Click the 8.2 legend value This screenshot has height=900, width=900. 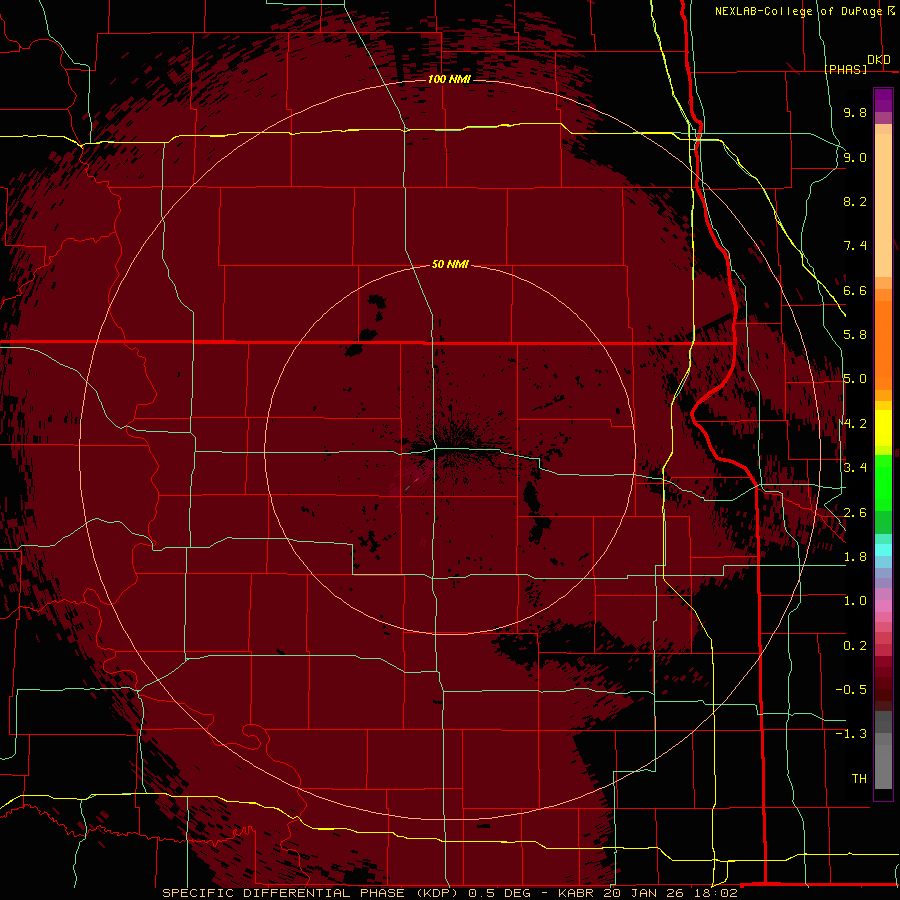855,201
